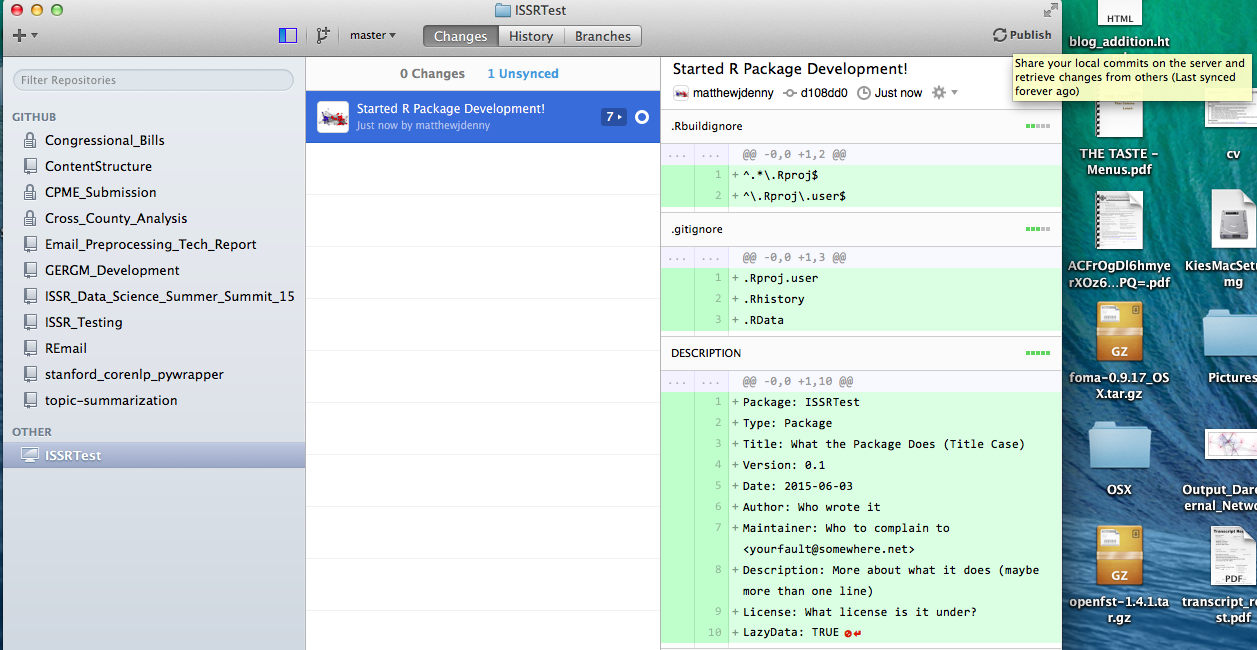This screenshot has height=650, width=1257.
Task: Click the matthewjdenny avatar in commit details
Action: 681,93
